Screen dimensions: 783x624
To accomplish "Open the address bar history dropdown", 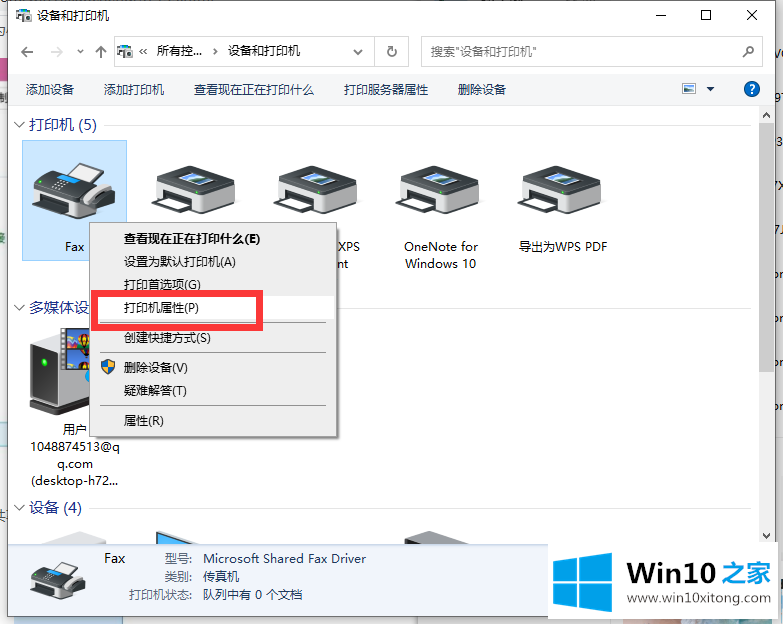I will coord(358,51).
